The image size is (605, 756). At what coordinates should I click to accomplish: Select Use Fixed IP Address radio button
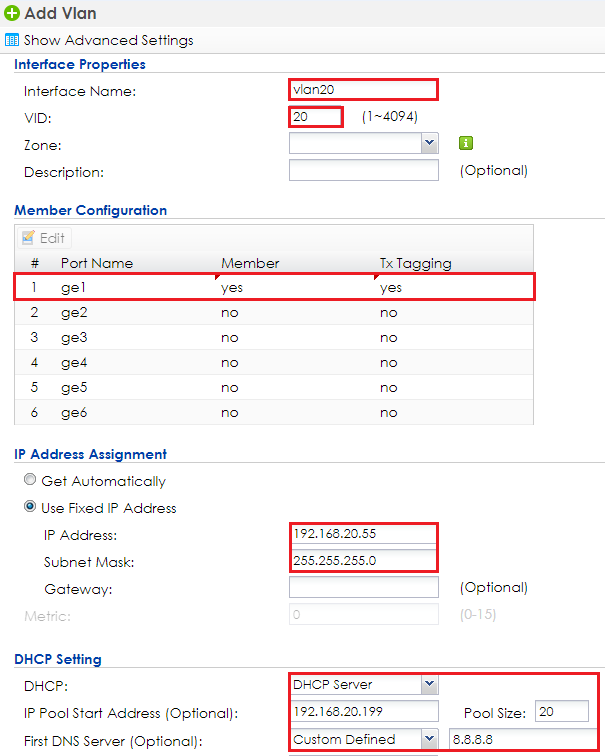pyautogui.click(x=30, y=507)
